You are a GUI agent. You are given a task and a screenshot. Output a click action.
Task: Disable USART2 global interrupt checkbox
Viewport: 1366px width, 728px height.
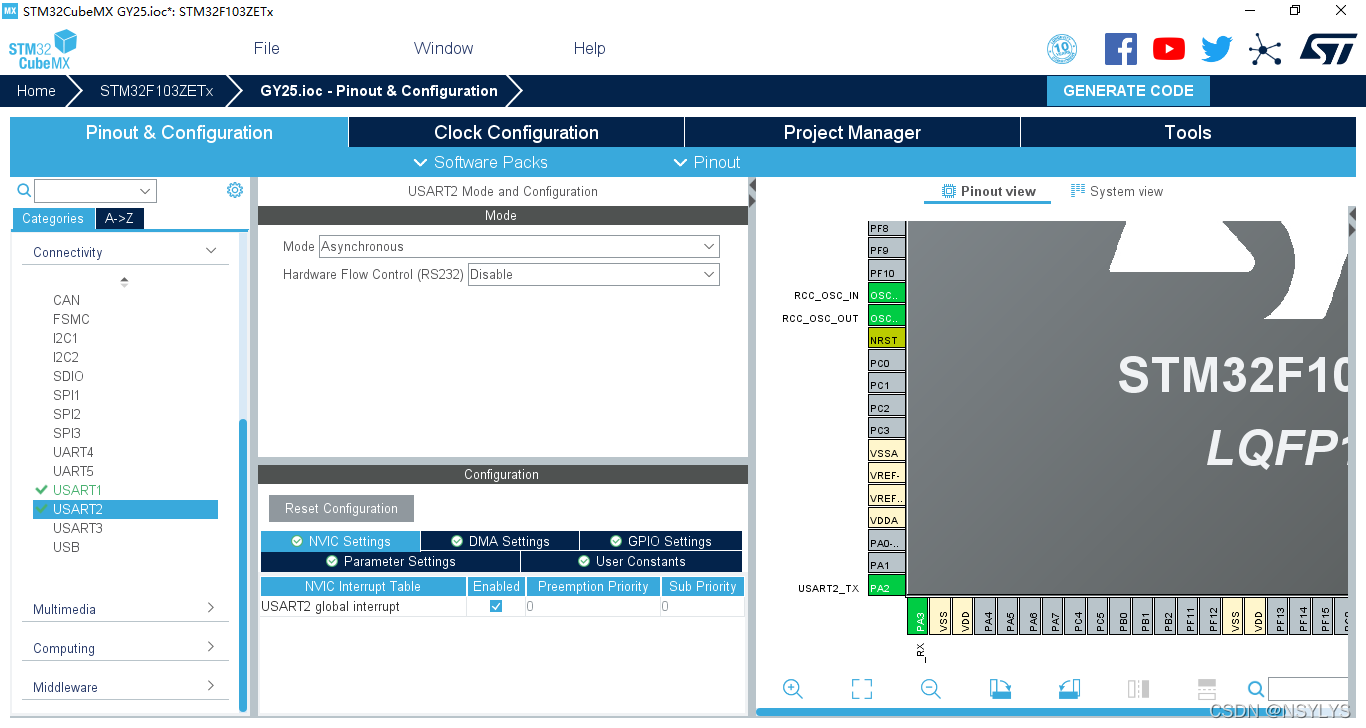pyautogui.click(x=496, y=606)
